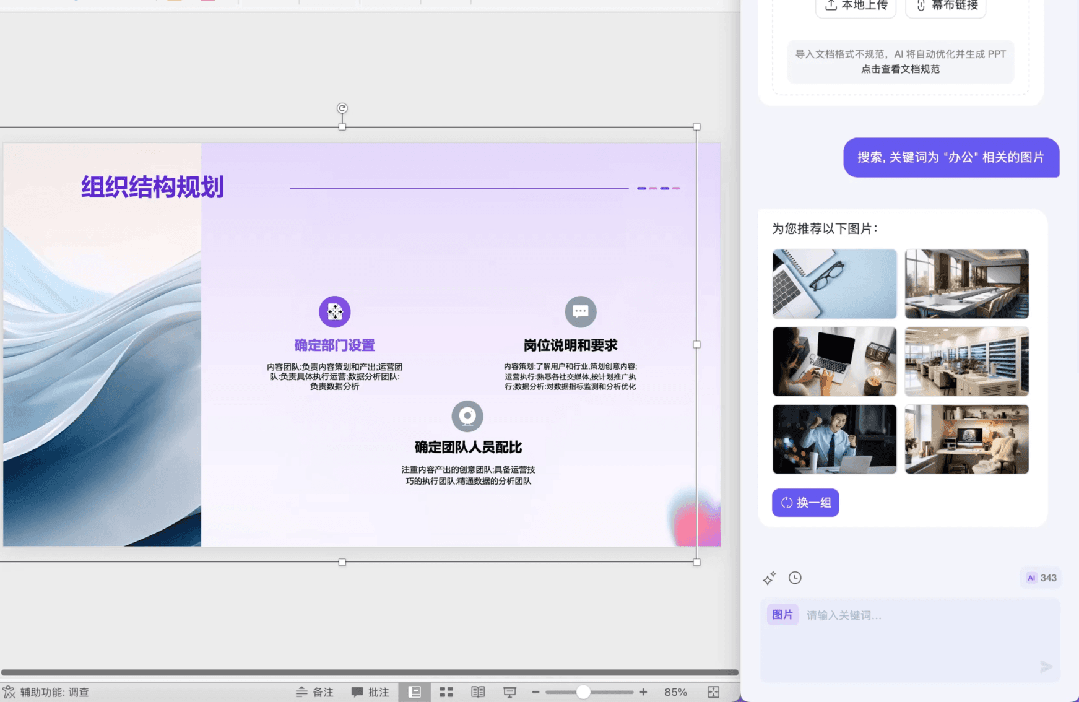
Task: Open history with the clock icon
Action: pos(794,578)
